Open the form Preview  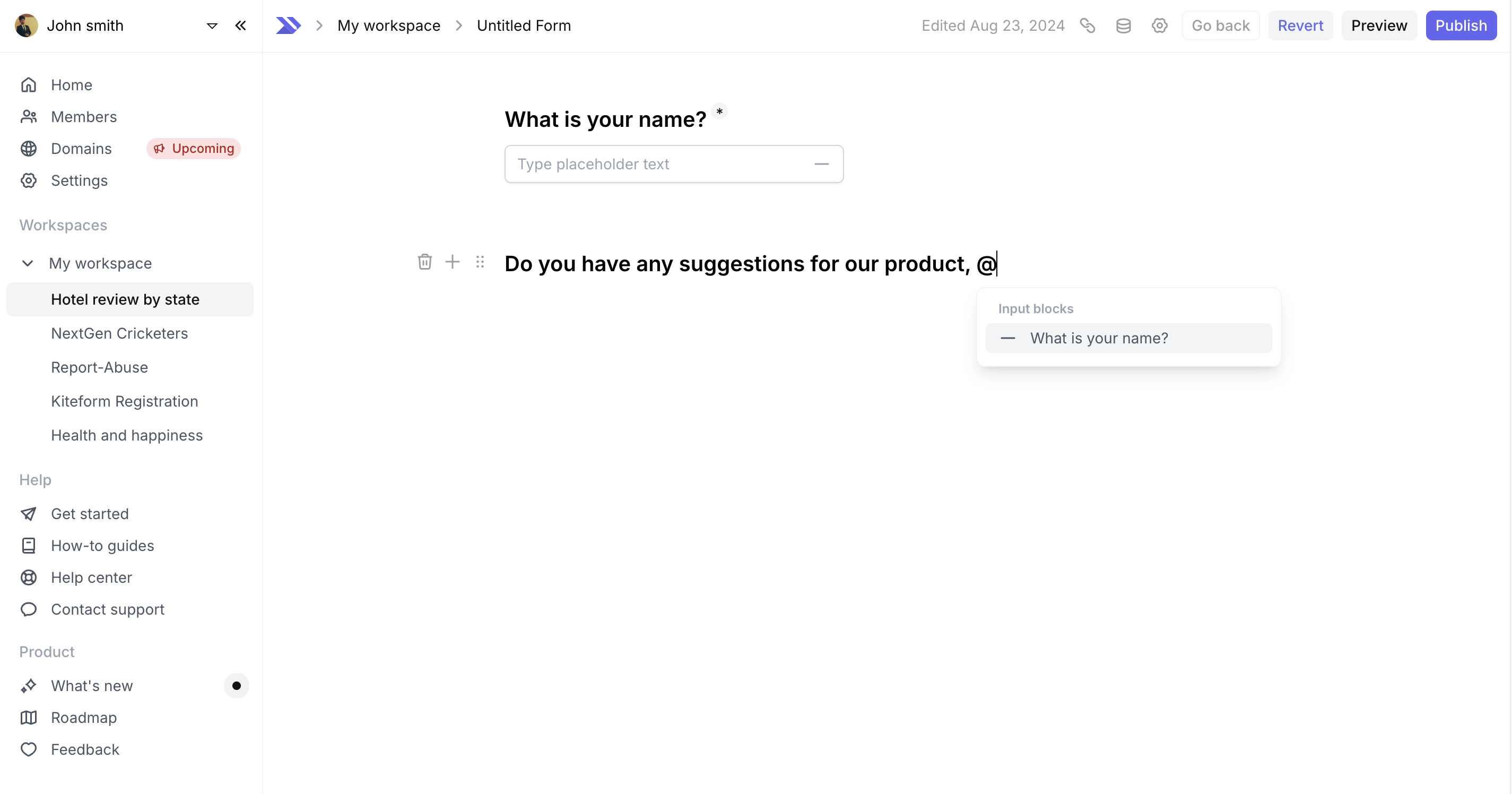tap(1379, 26)
